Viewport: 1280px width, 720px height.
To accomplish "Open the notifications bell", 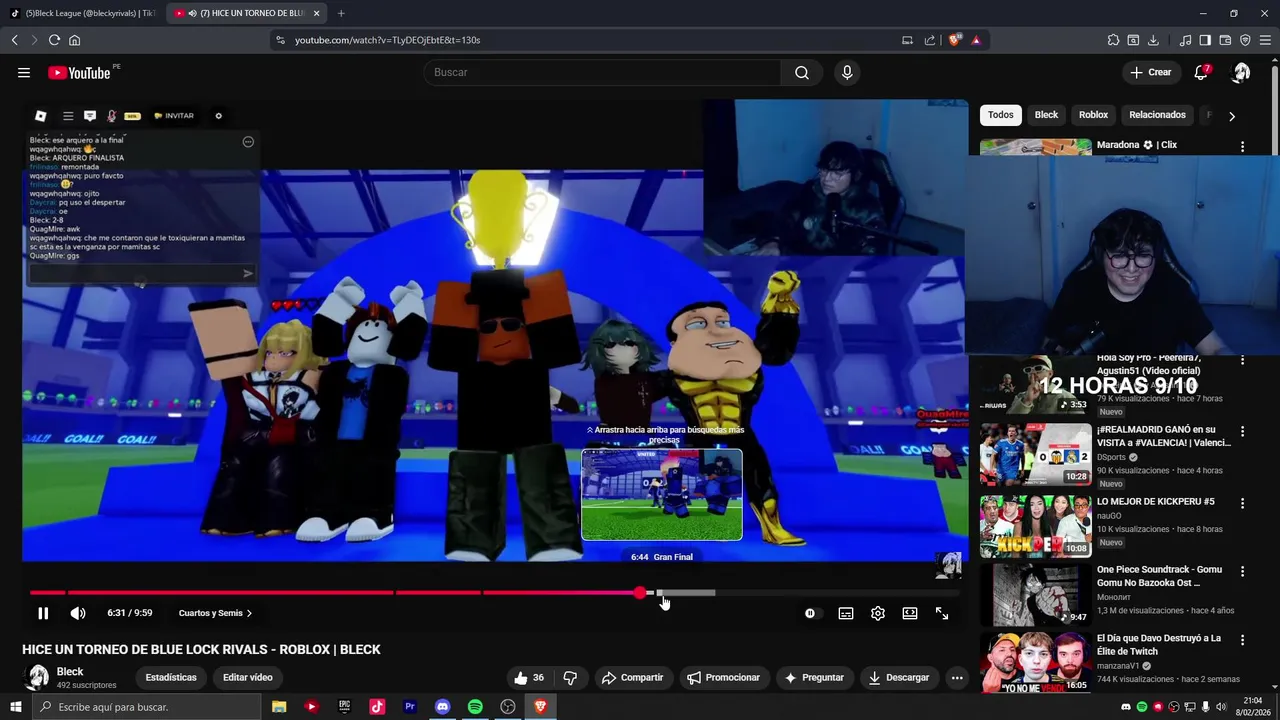I will coord(1201,72).
